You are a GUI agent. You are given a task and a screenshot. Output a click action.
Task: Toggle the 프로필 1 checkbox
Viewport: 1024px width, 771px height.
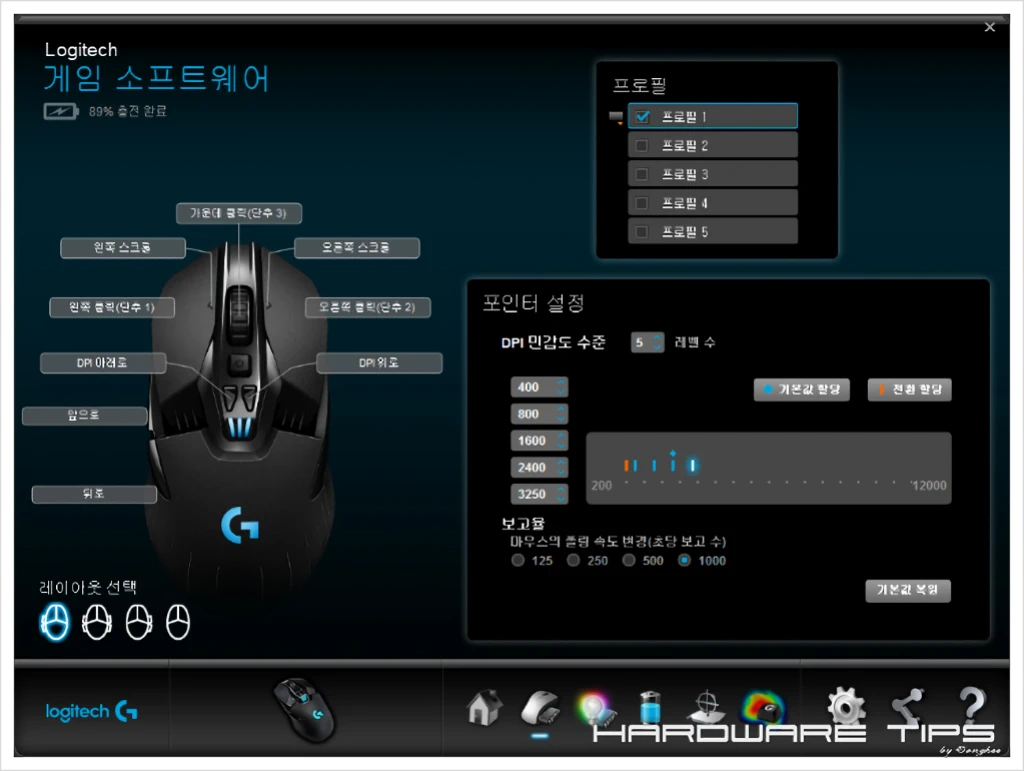[x=643, y=117]
